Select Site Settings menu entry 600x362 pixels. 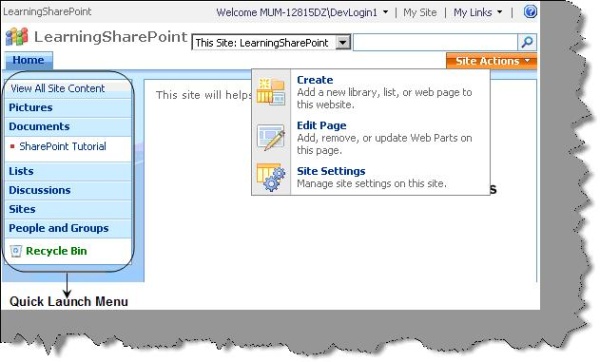(331, 171)
